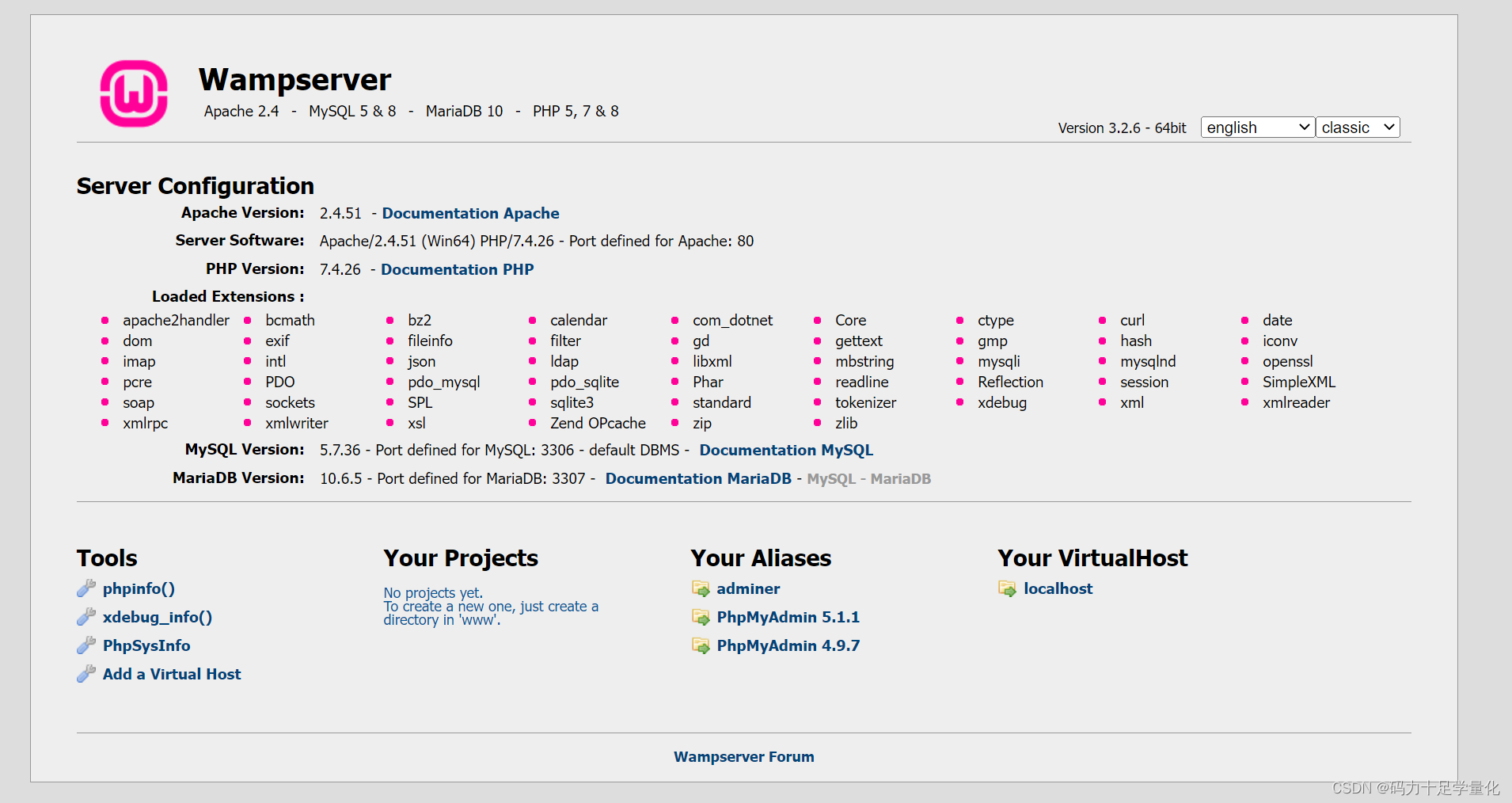
Task: Visit the Wampserver Forum link
Action: click(x=743, y=756)
